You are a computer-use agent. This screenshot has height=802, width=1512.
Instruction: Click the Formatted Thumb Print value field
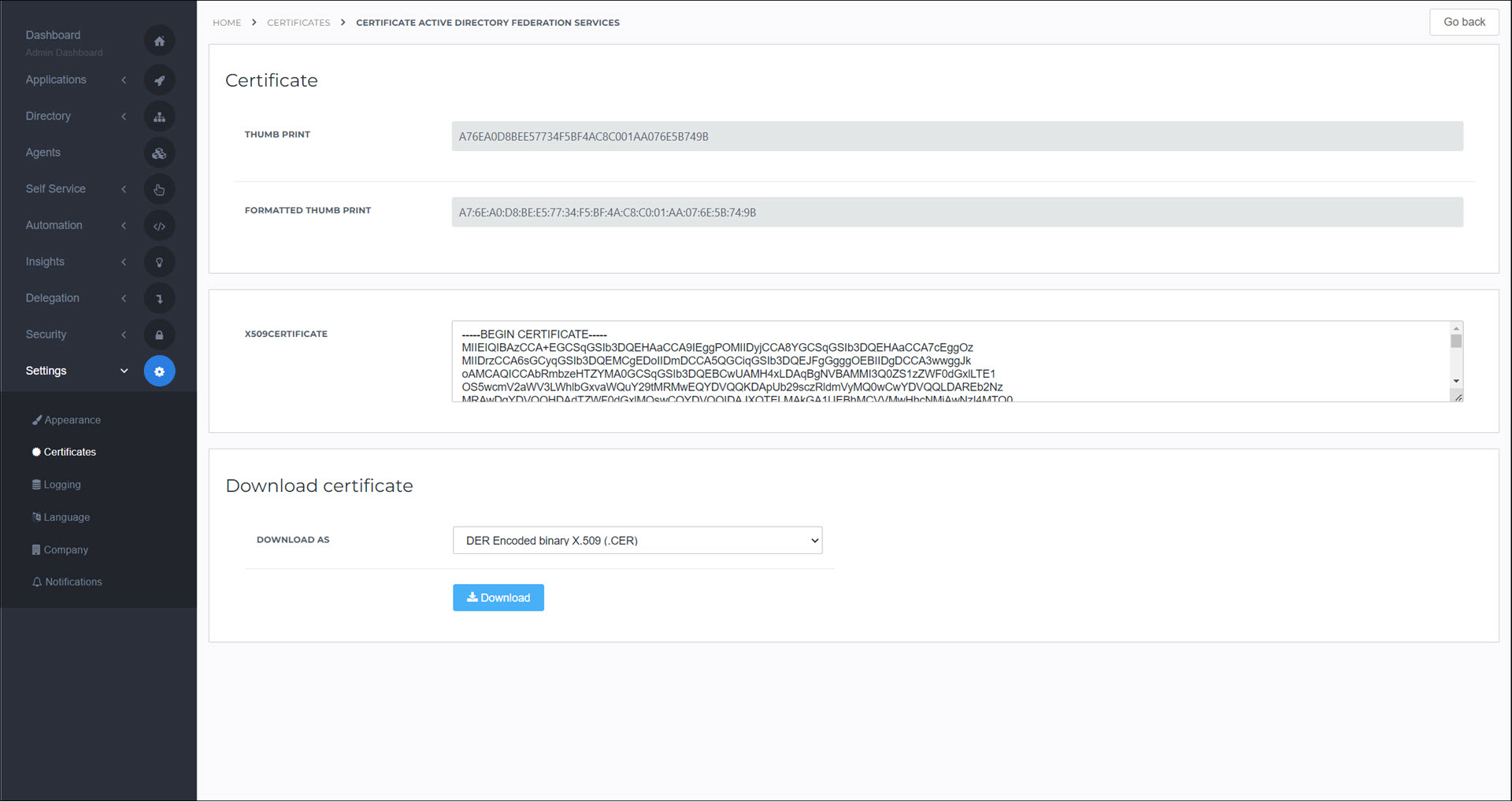point(957,213)
